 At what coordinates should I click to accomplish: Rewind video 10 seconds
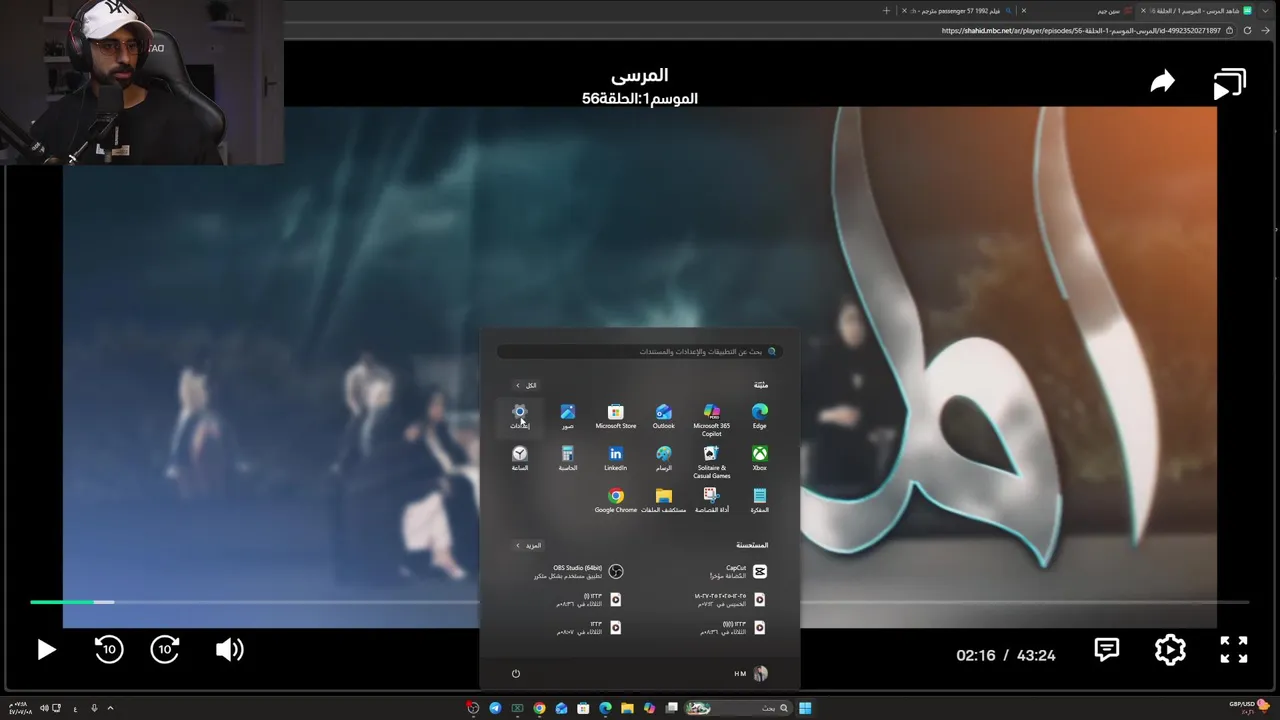pyautogui.click(x=109, y=649)
